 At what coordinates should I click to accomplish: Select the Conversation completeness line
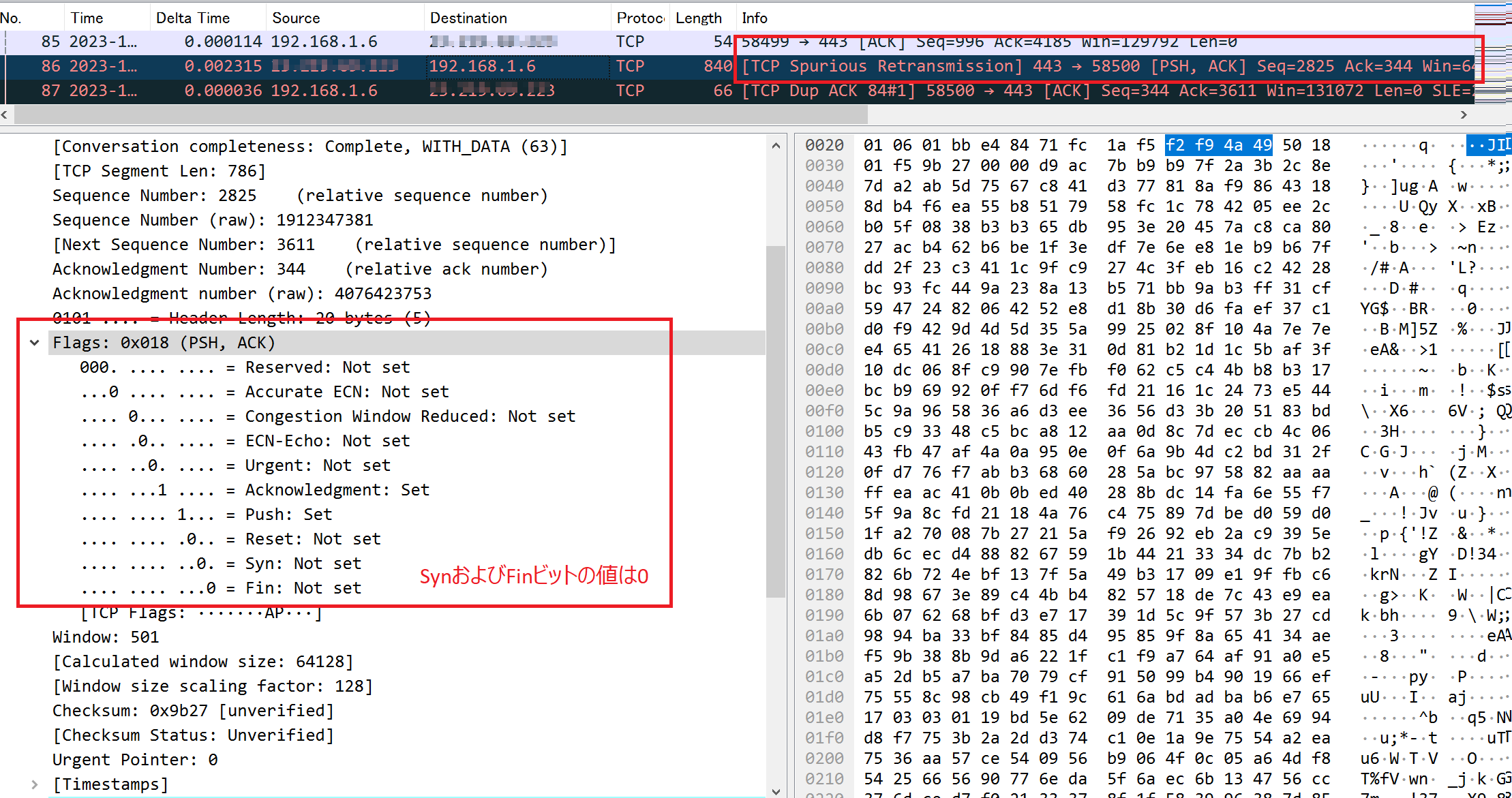[x=309, y=147]
